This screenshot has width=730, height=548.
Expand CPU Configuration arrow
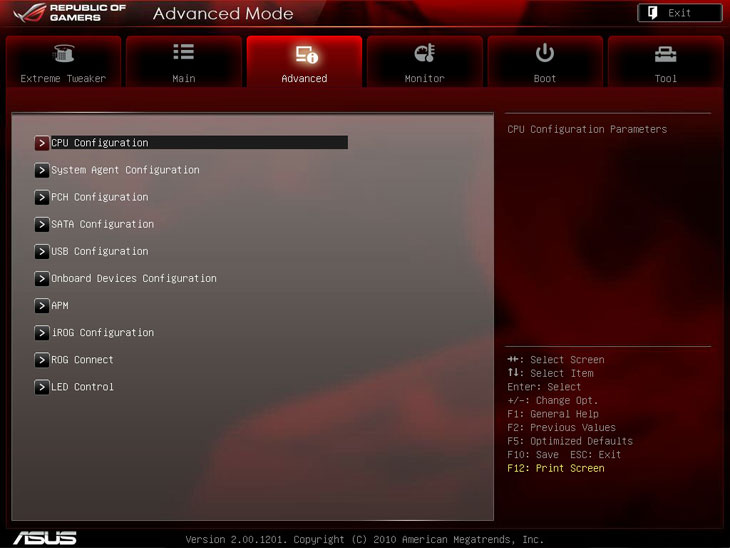pos(41,143)
